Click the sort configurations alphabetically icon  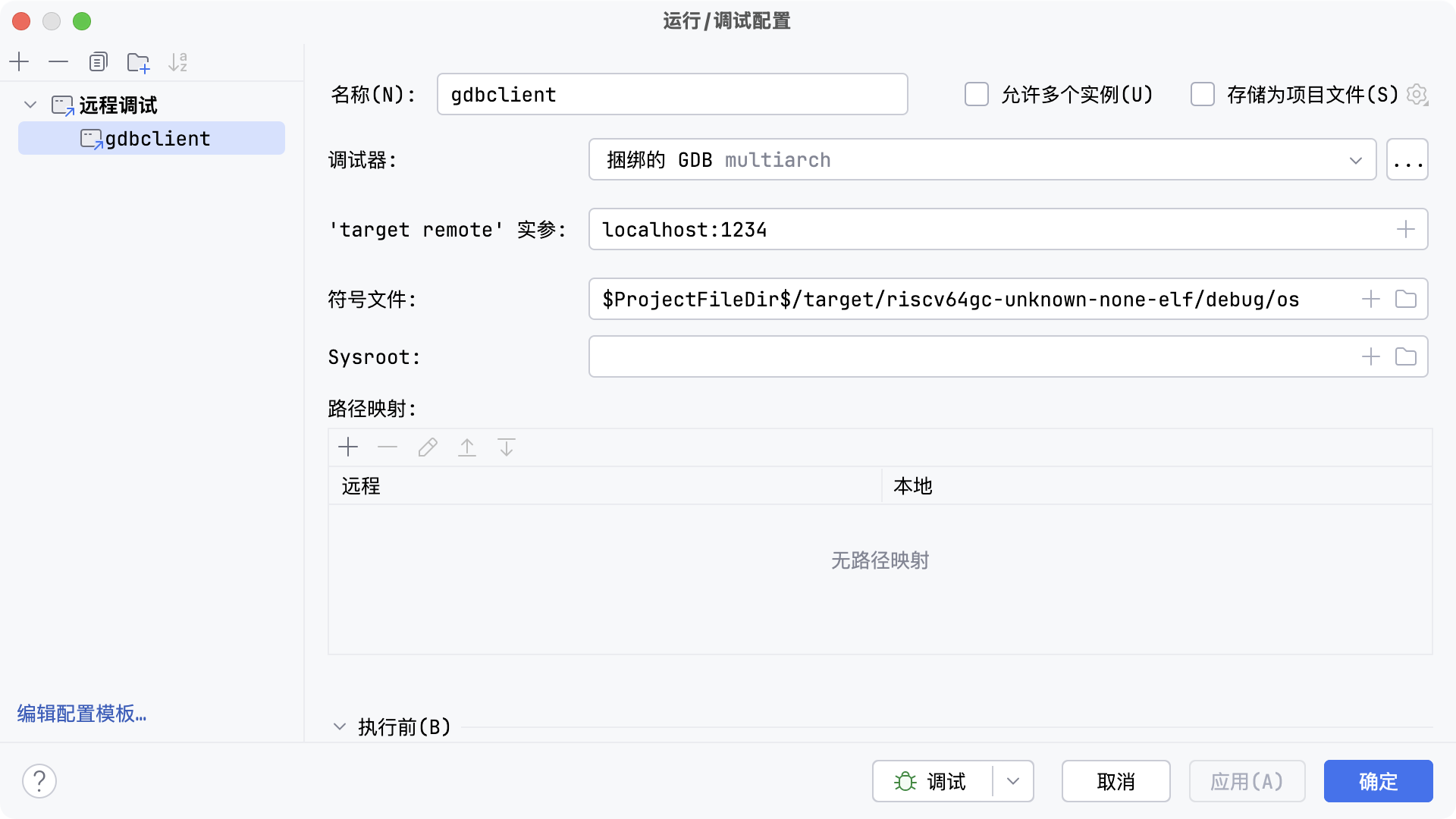click(177, 61)
